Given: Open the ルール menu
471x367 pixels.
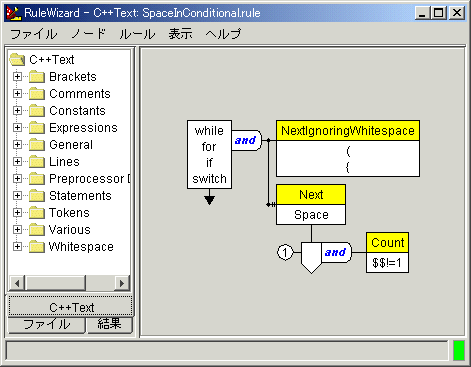Looking at the screenshot, I should point(137,34).
